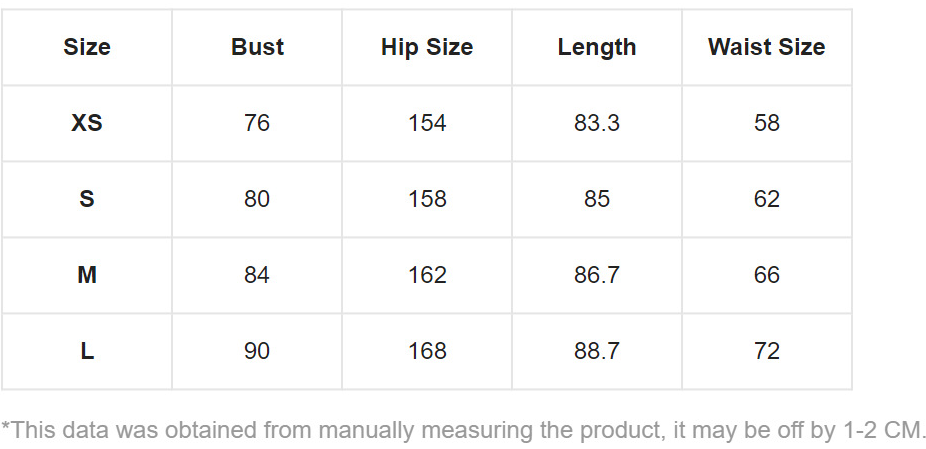This screenshot has width=926, height=449.
Task: Click the S waist size value 62
Action: coord(767,199)
